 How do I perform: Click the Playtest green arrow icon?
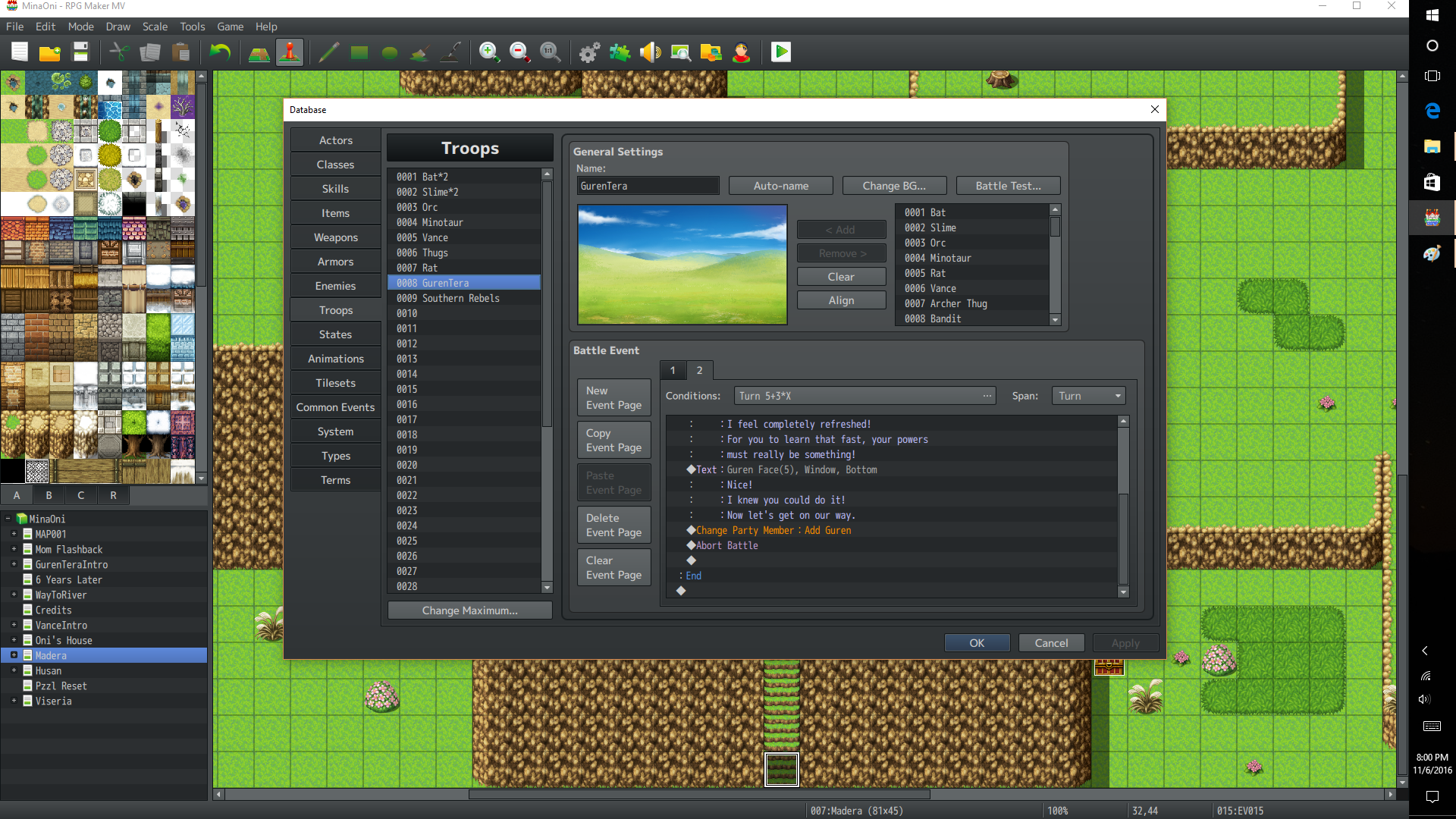[780, 52]
